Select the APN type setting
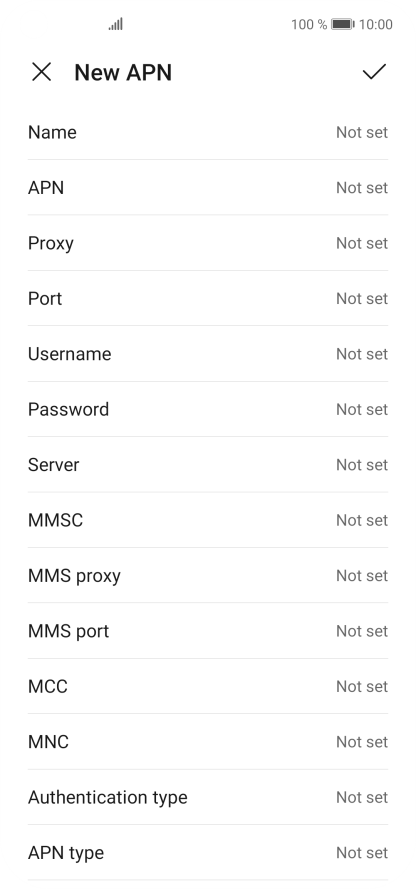This screenshot has height=889, width=416. coord(208,853)
